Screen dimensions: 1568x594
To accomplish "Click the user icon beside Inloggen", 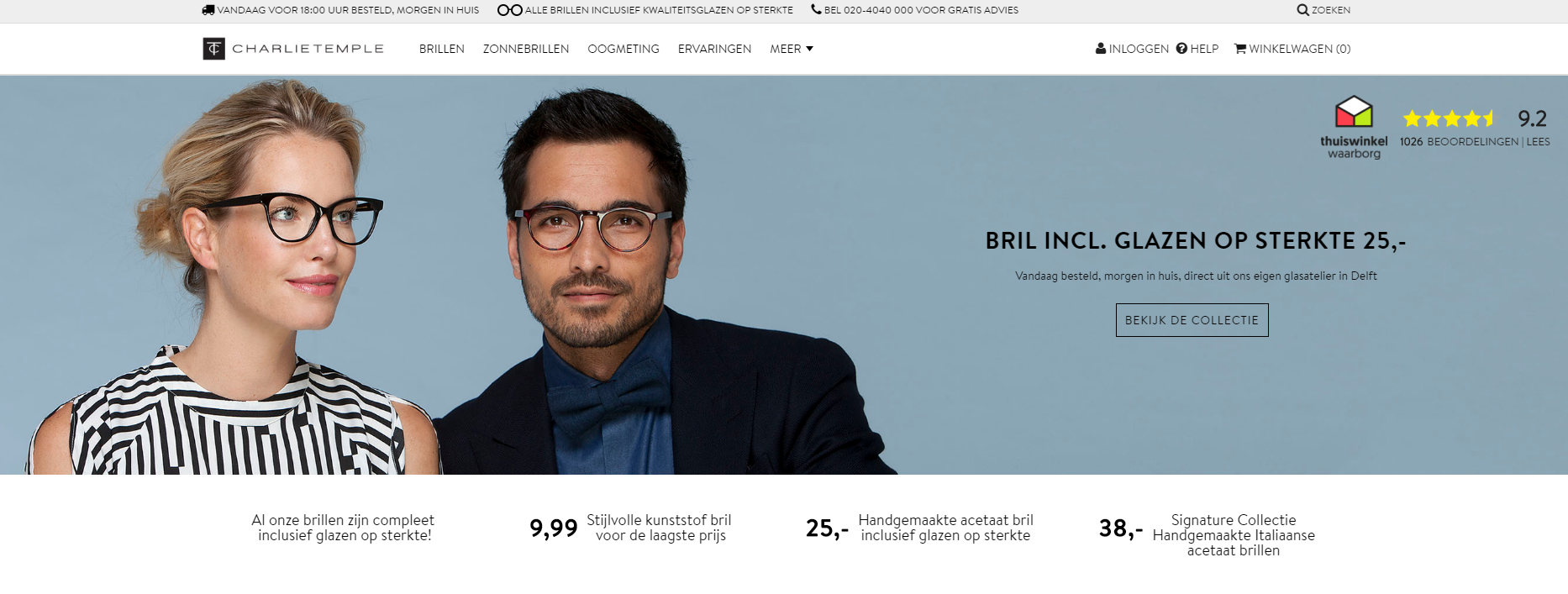I will pos(1101,49).
